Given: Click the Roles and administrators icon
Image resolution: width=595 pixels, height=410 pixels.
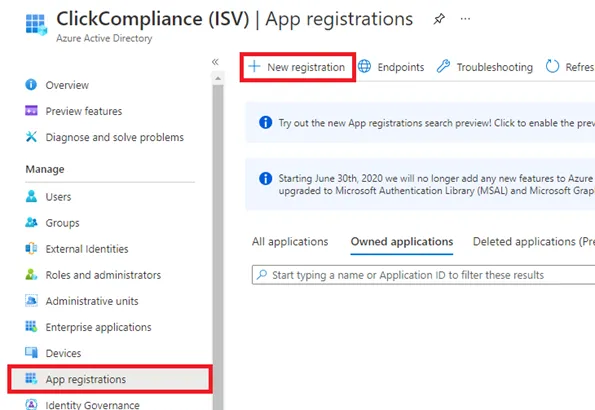Looking at the screenshot, I should tap(31, 274).
